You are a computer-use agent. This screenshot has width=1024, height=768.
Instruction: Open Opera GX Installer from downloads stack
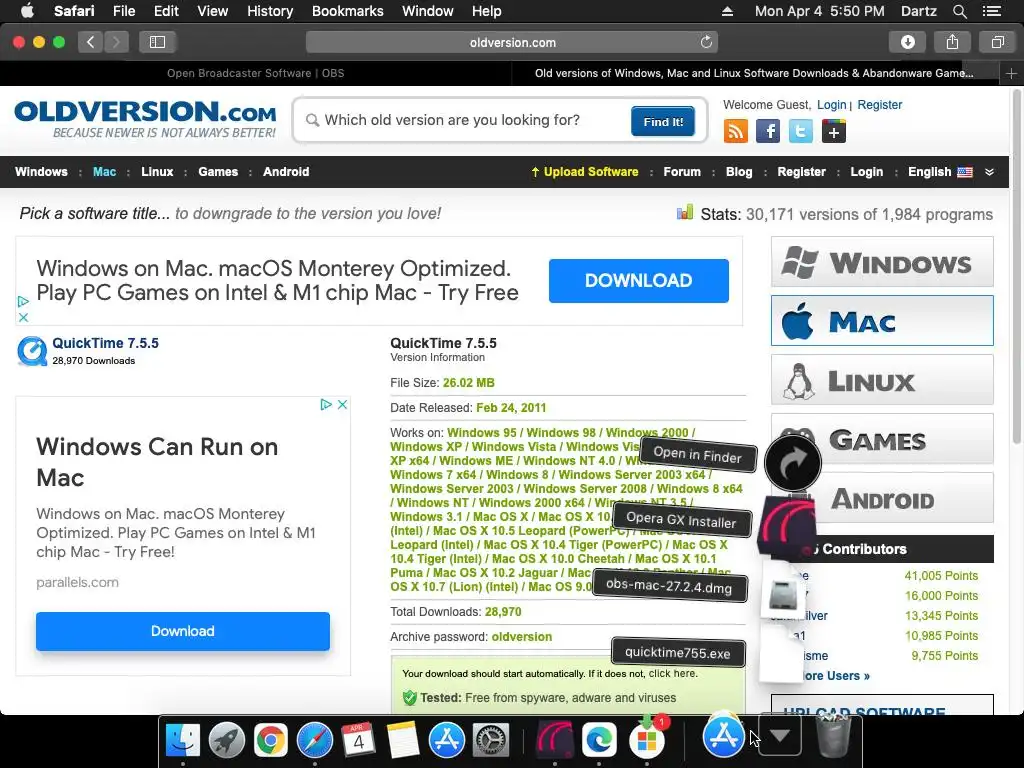click(x=786, y=528)
